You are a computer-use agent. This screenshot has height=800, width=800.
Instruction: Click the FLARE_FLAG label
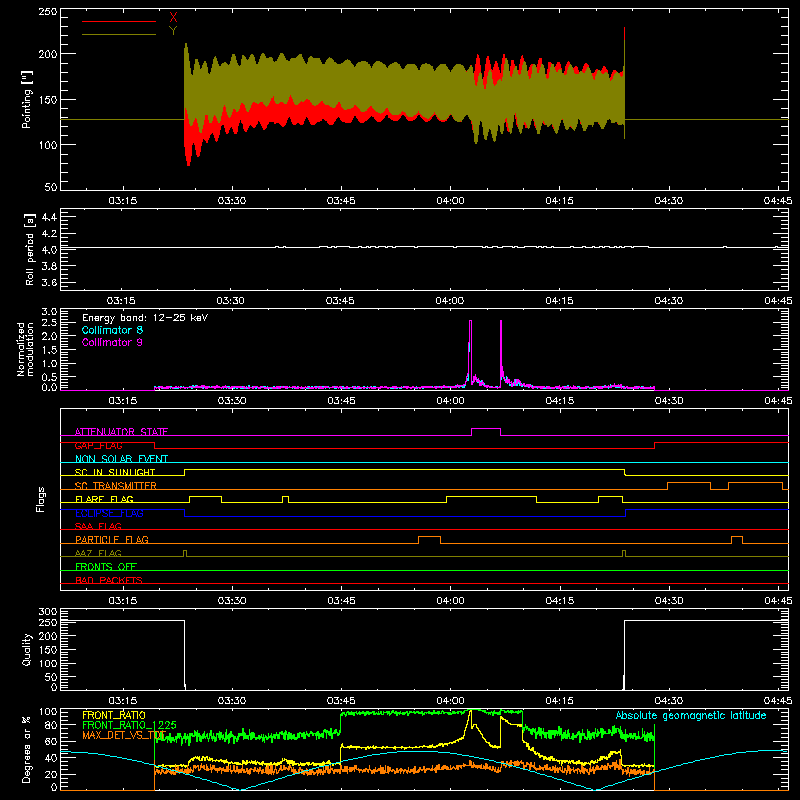(104, 499)
